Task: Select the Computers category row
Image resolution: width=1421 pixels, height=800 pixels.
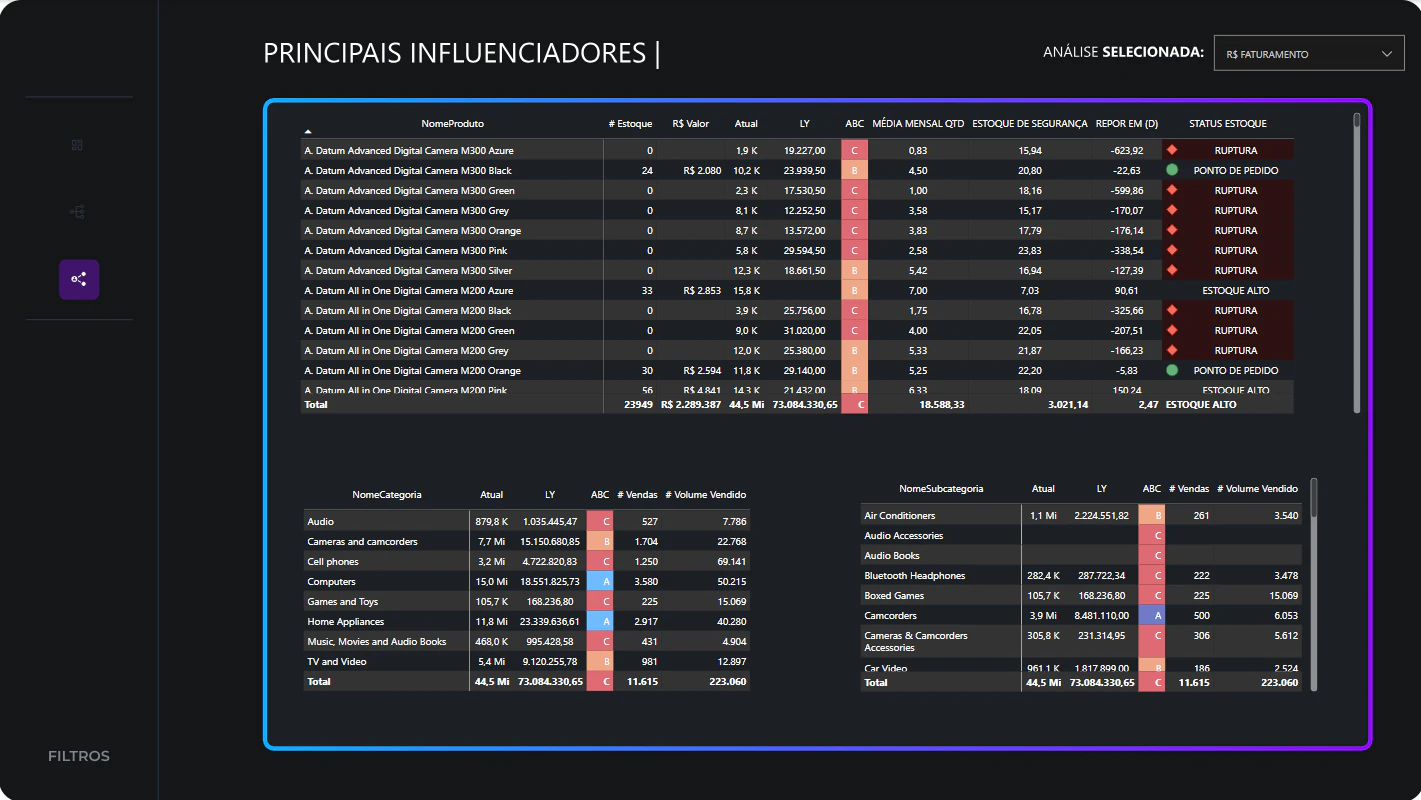Action: click(x=526, y=581)
